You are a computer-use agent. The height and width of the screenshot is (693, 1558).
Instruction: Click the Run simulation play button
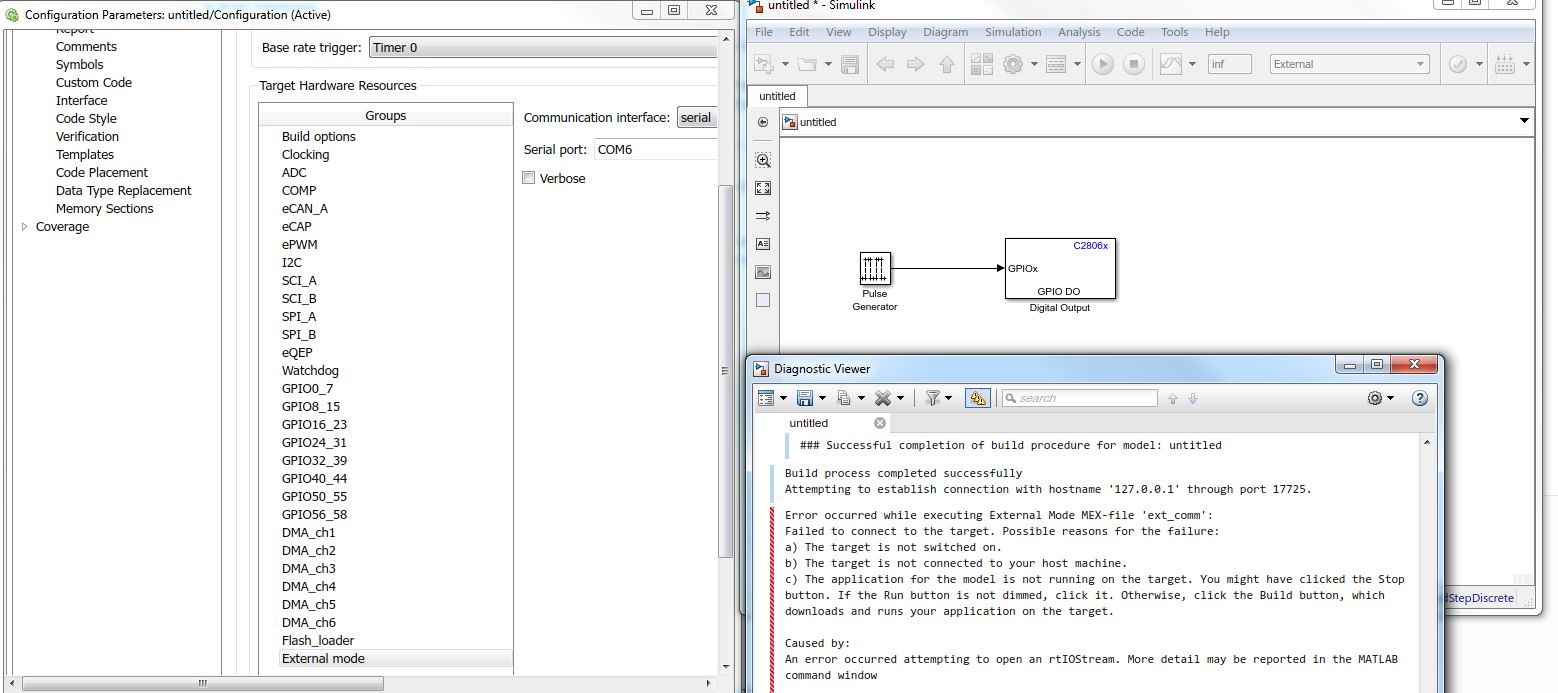coord(1102,64)
